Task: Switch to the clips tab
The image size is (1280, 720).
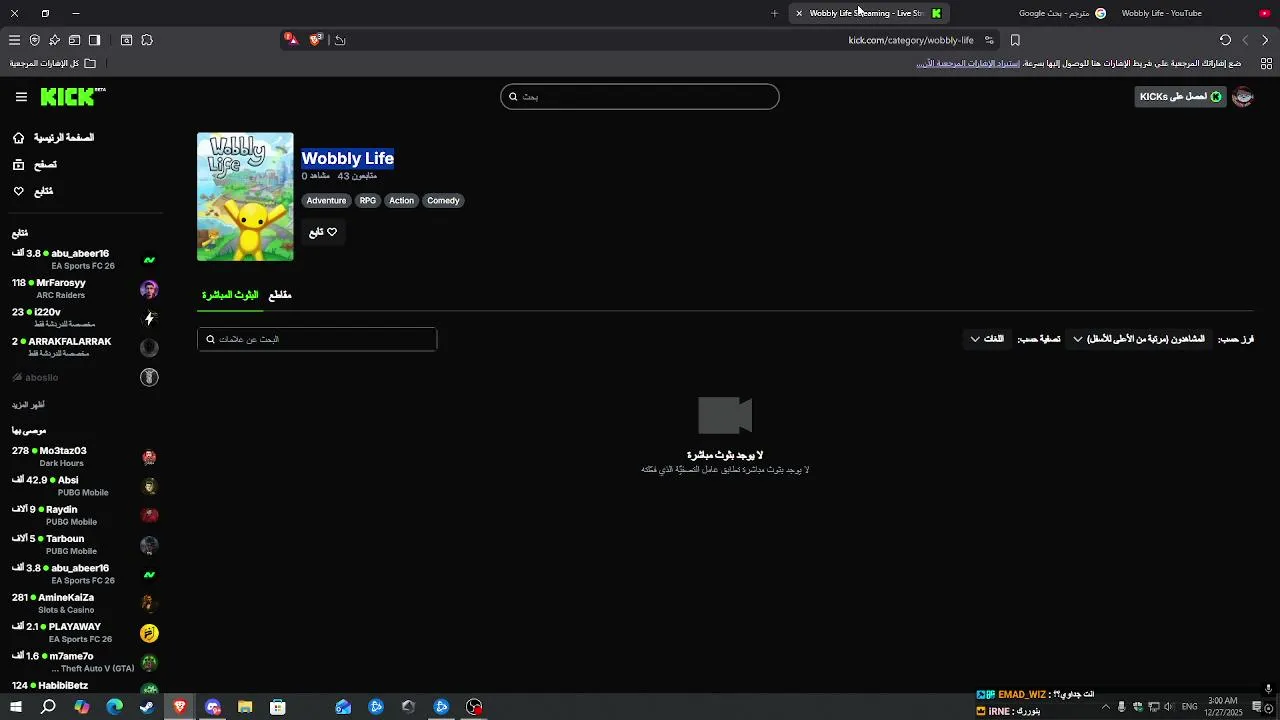Action: pyautogui.click(x=280, y=295)
